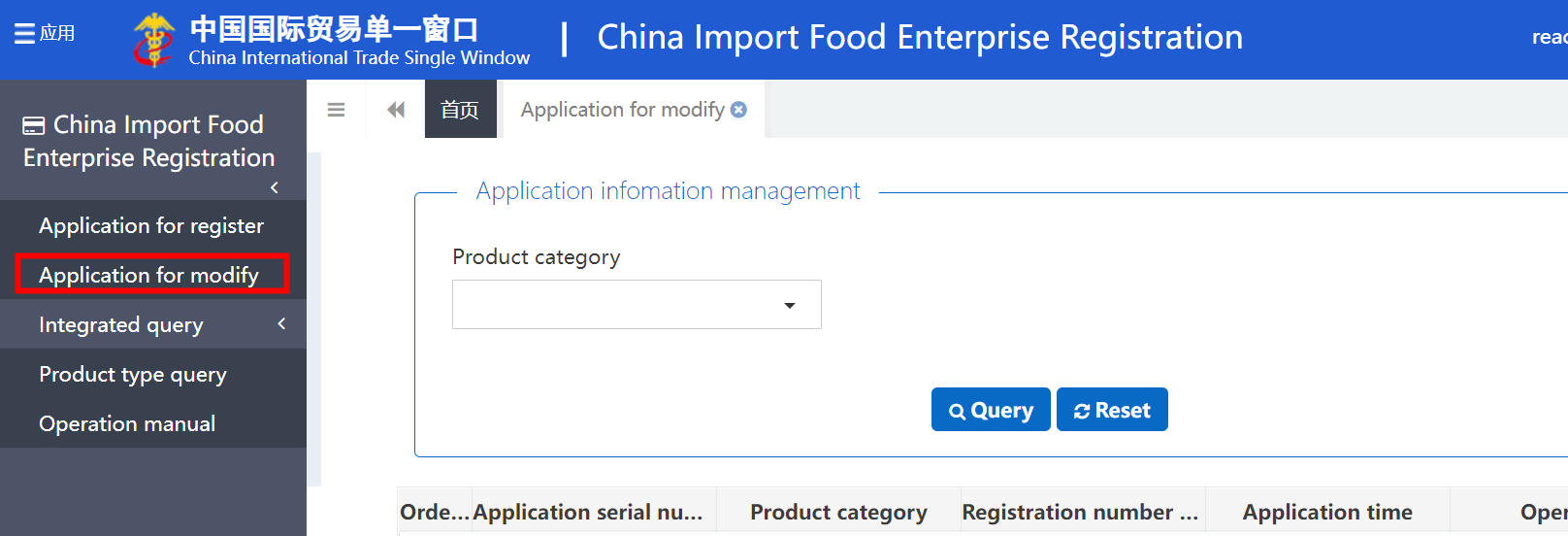Toggle the sidebar with the three-line icon
Screen dimensions: 1568x536
pyautogui.click(x=337, y=110)
